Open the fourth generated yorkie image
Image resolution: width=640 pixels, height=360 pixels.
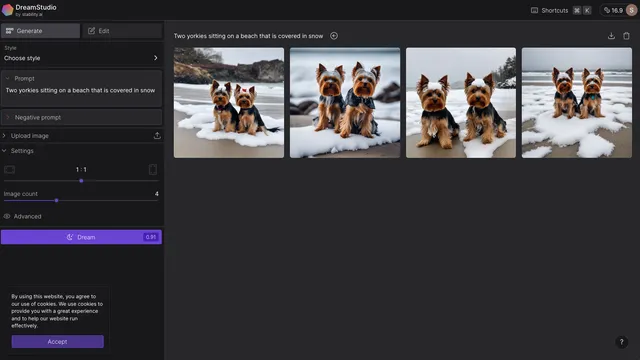pos(577,103)
